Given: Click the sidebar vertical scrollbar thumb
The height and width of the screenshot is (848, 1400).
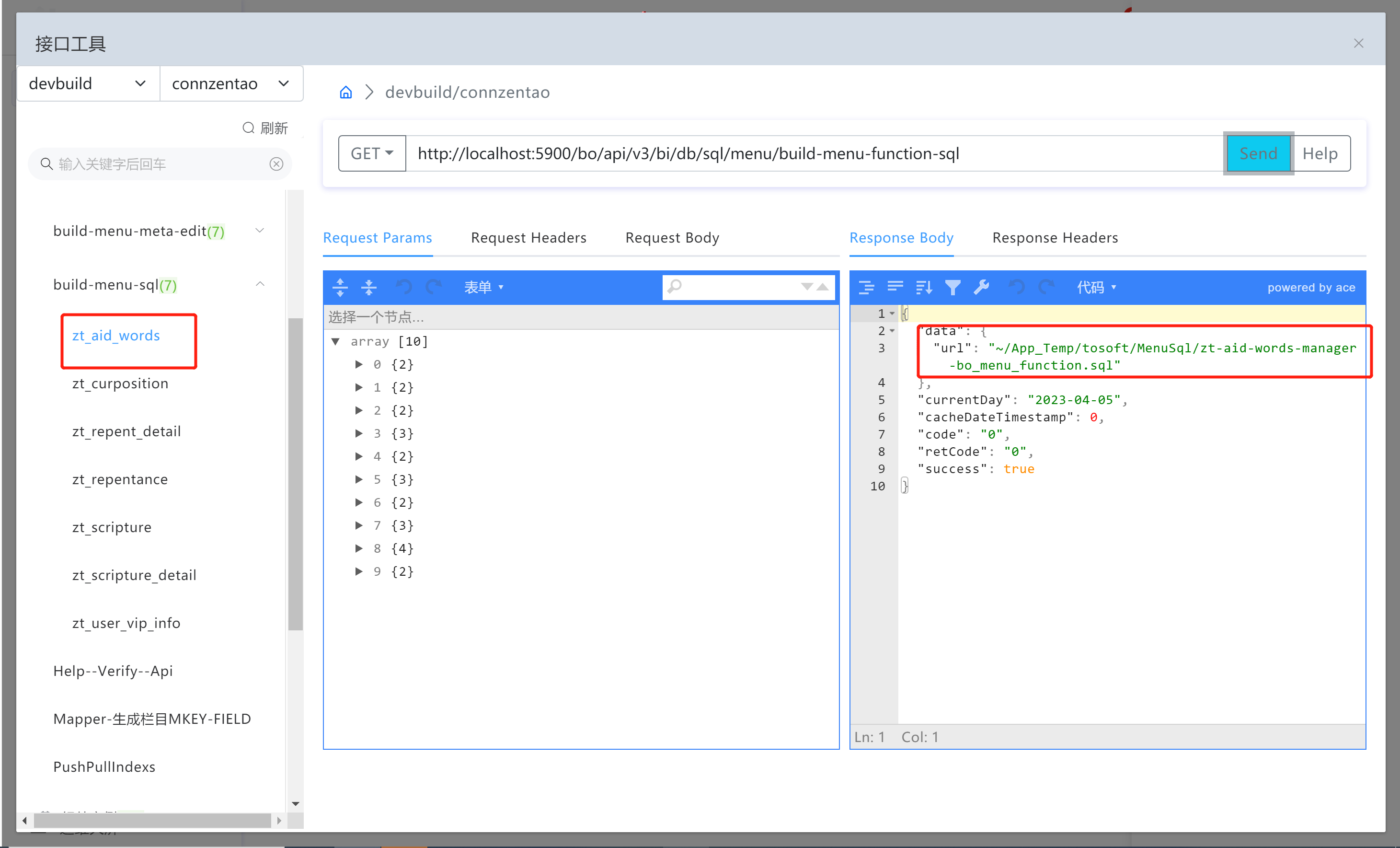Looking at the screenshot, I should 295,474.
